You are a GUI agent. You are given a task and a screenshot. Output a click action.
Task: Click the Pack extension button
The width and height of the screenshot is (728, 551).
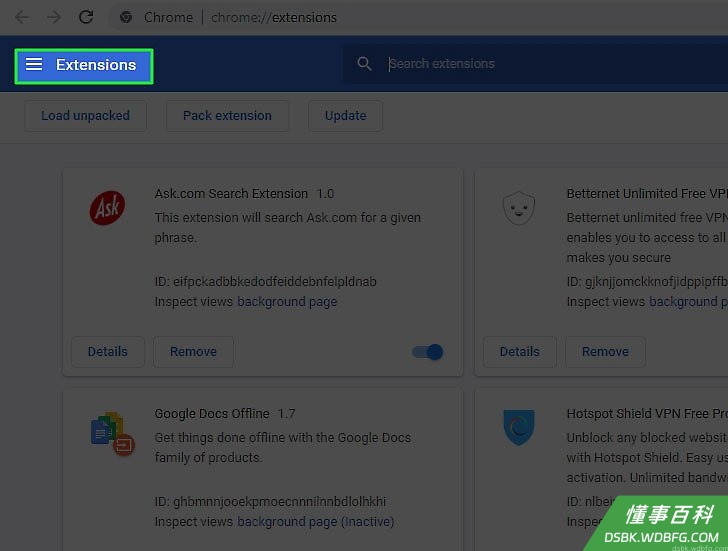227,116
